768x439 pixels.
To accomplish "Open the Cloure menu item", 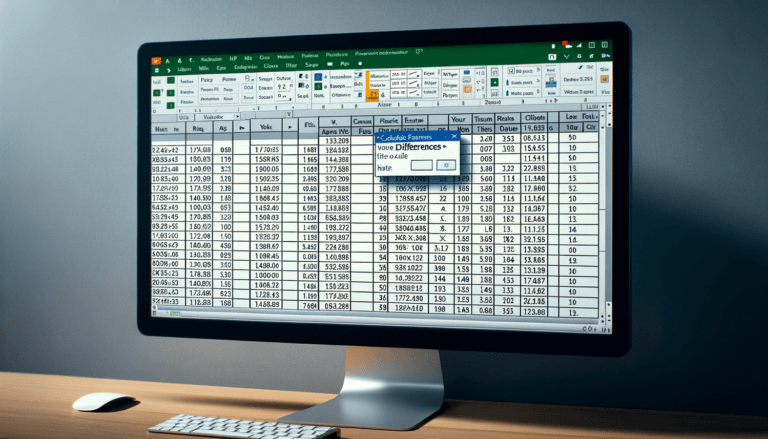I will coord(271,66).
